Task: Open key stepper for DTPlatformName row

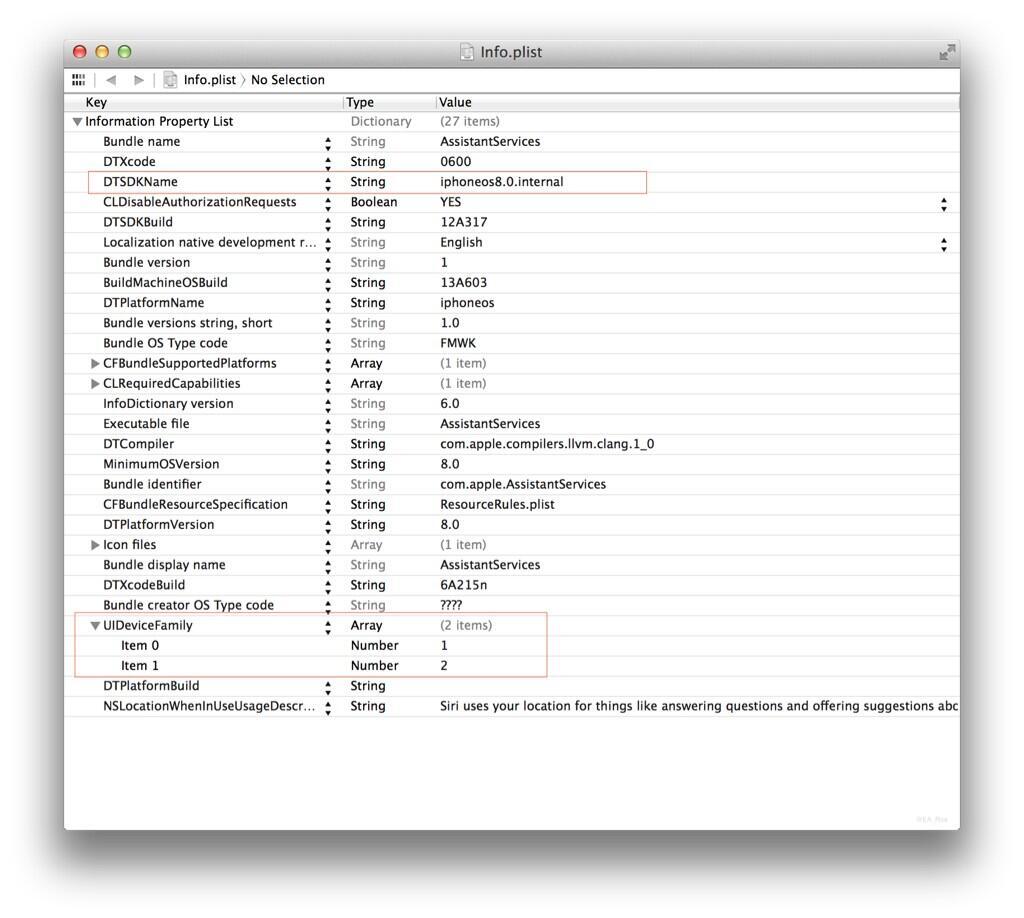Action: 328,305
